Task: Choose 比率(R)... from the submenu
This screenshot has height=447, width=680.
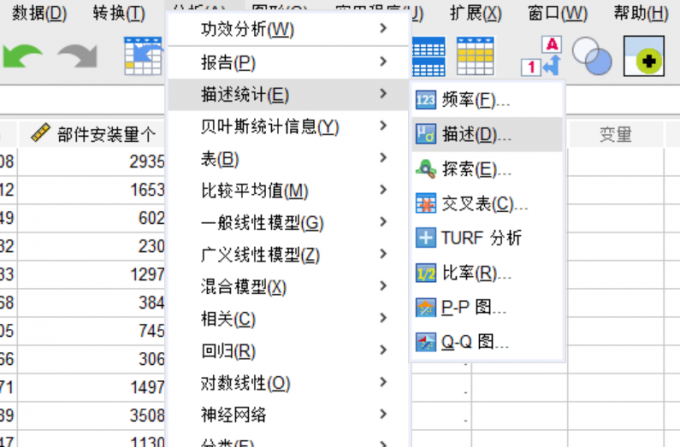Action: coord(487,273)
